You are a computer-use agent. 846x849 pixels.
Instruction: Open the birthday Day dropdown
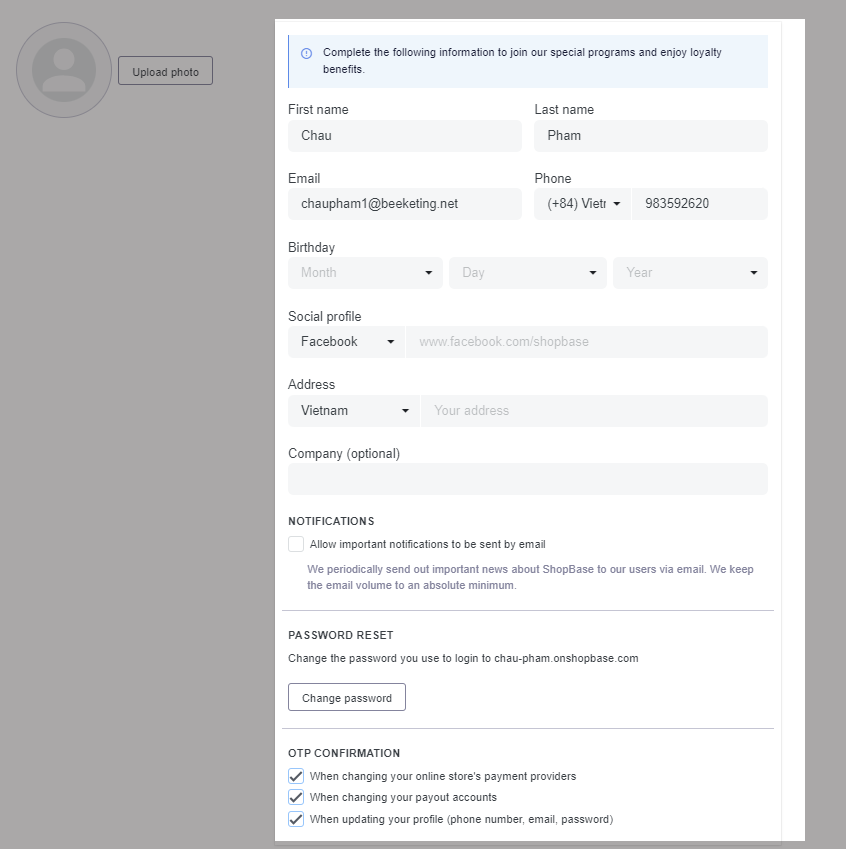pos(527,273)
